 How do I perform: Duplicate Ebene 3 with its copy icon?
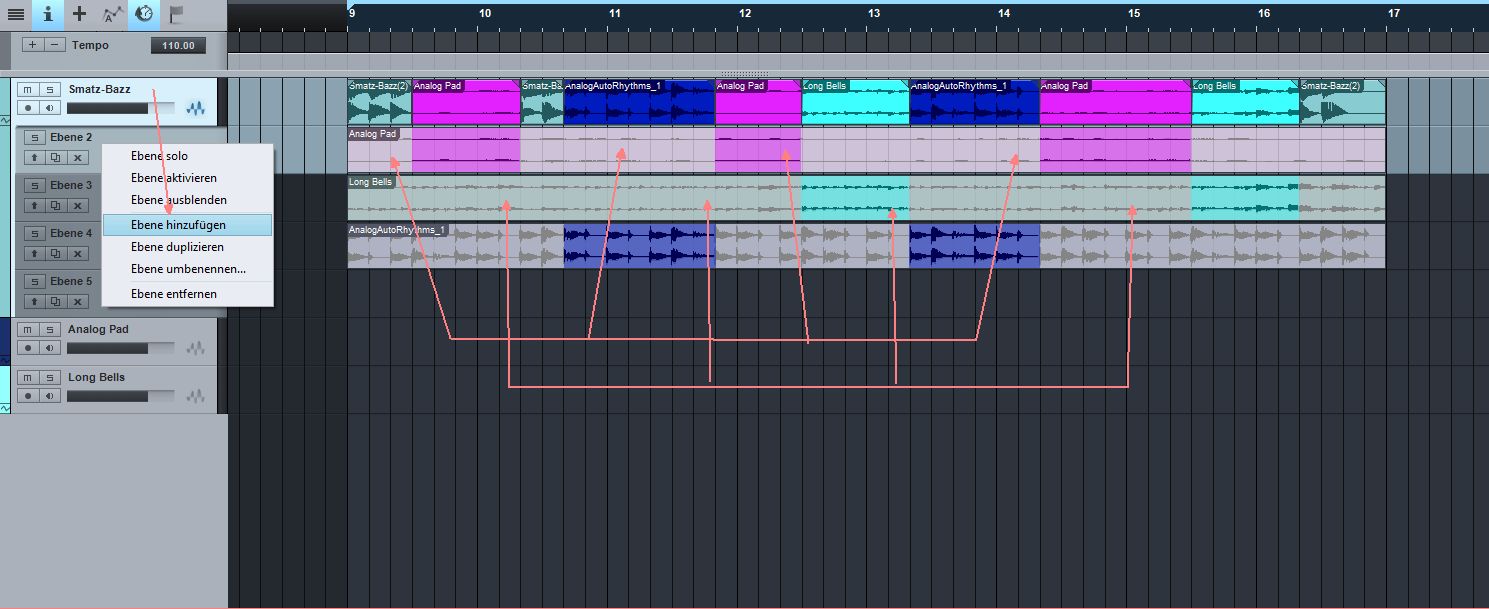click(x=56, y=205)
